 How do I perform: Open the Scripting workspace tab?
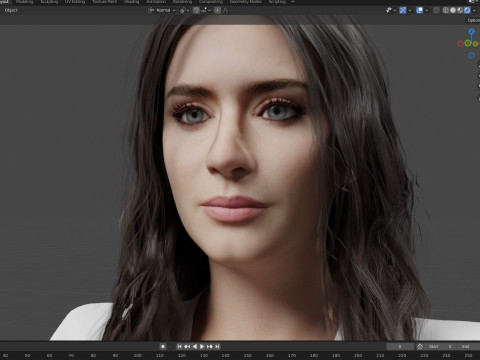[277, 2]
